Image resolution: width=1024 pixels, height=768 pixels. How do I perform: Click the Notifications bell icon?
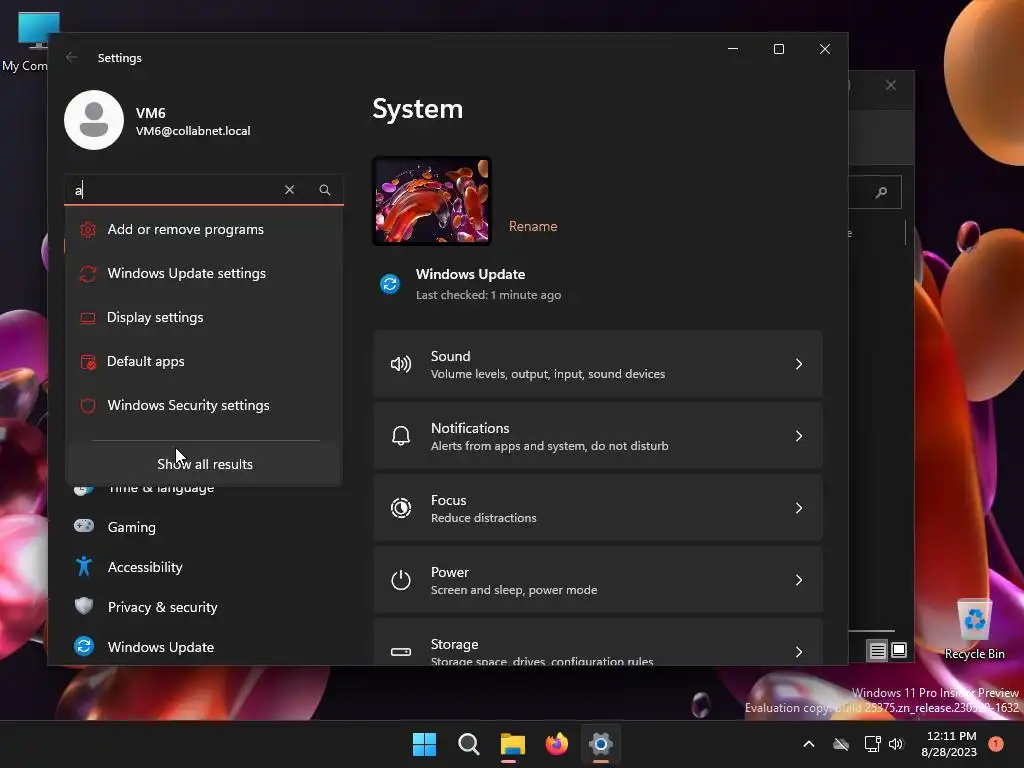(401, 436)
